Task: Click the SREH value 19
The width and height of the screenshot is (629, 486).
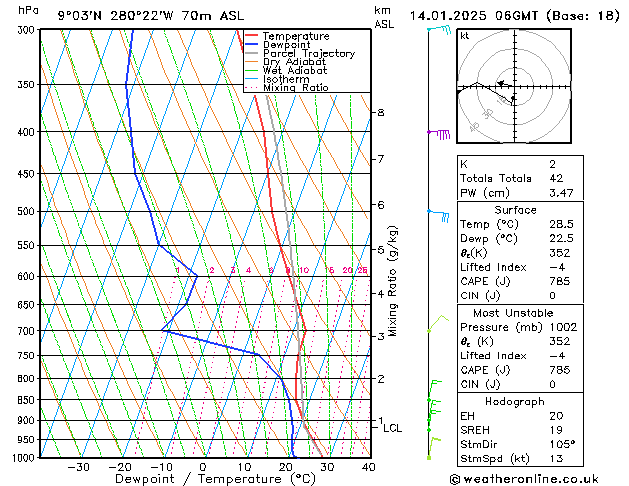Action: (x=556, y=430)
